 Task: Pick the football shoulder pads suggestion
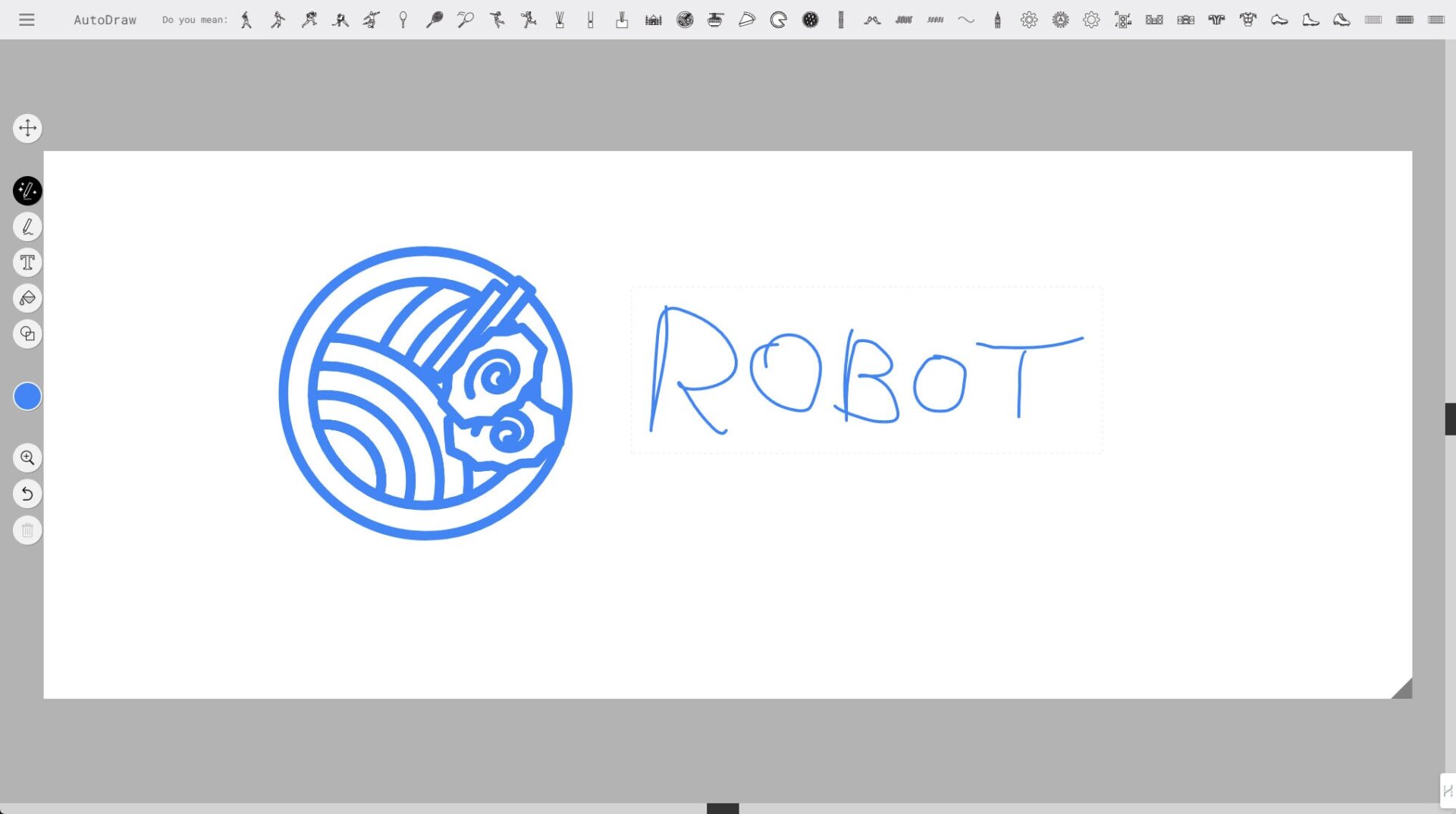[x=1217, y=20]
